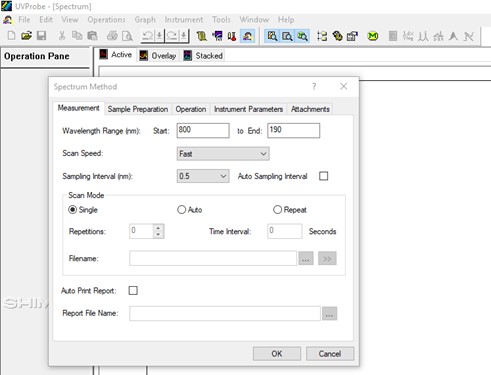491x375 pixels.
Task: Open the Instrument menu
Action: [x=184, y=20]
